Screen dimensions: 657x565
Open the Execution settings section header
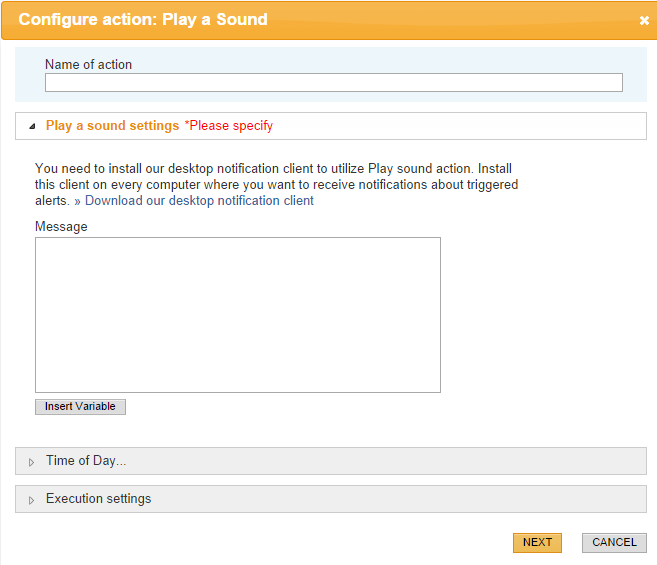pos(331,499)
